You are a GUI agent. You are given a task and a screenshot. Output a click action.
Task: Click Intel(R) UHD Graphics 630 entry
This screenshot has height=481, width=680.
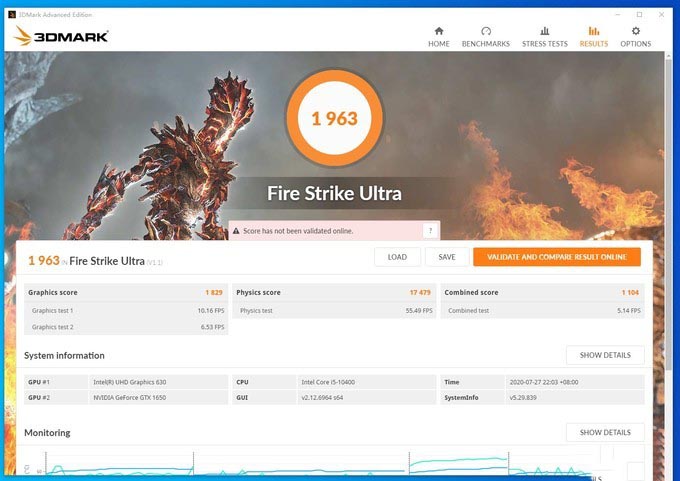[130, 382]
